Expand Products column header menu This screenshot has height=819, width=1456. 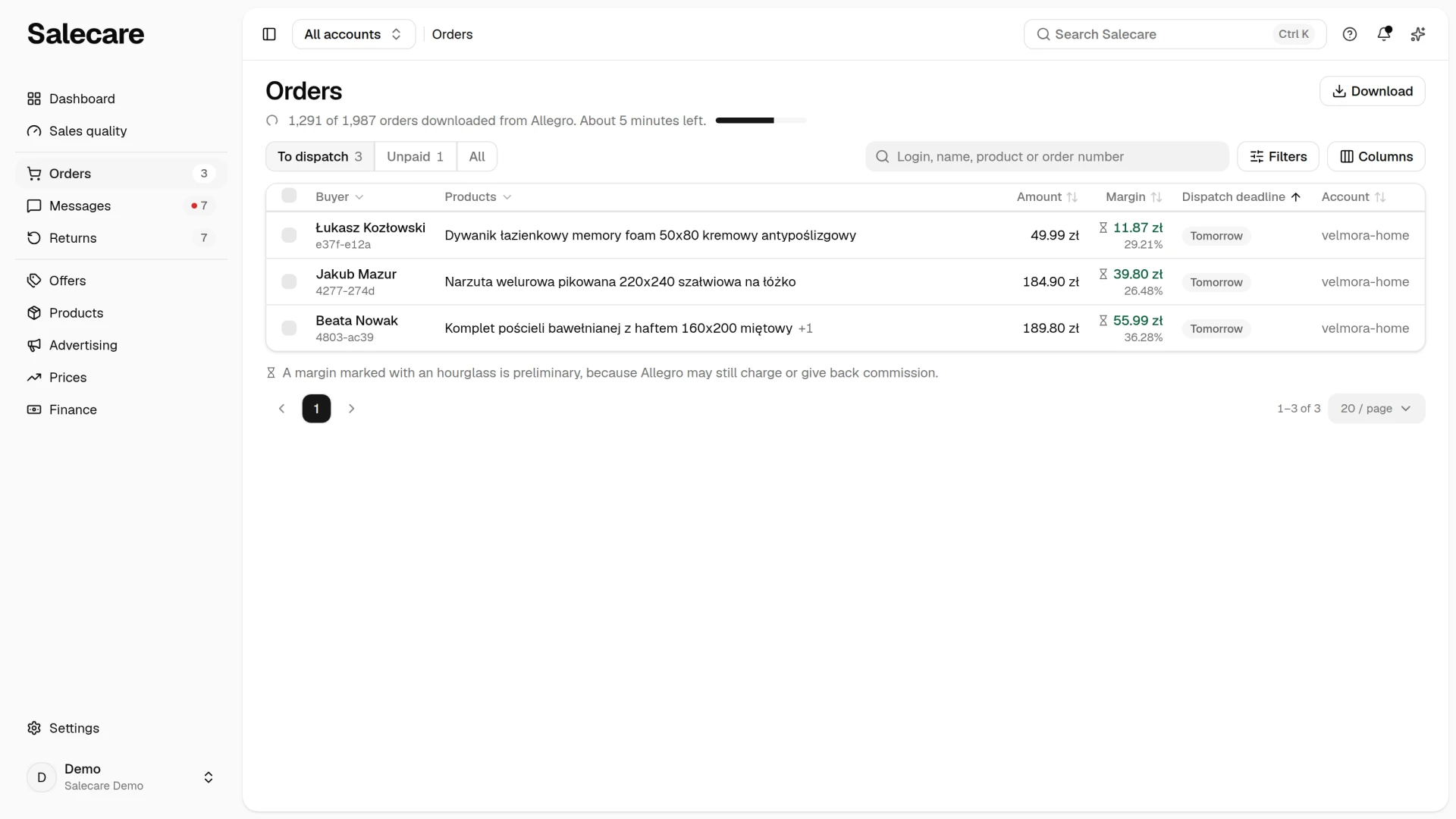tap(478, 197)
